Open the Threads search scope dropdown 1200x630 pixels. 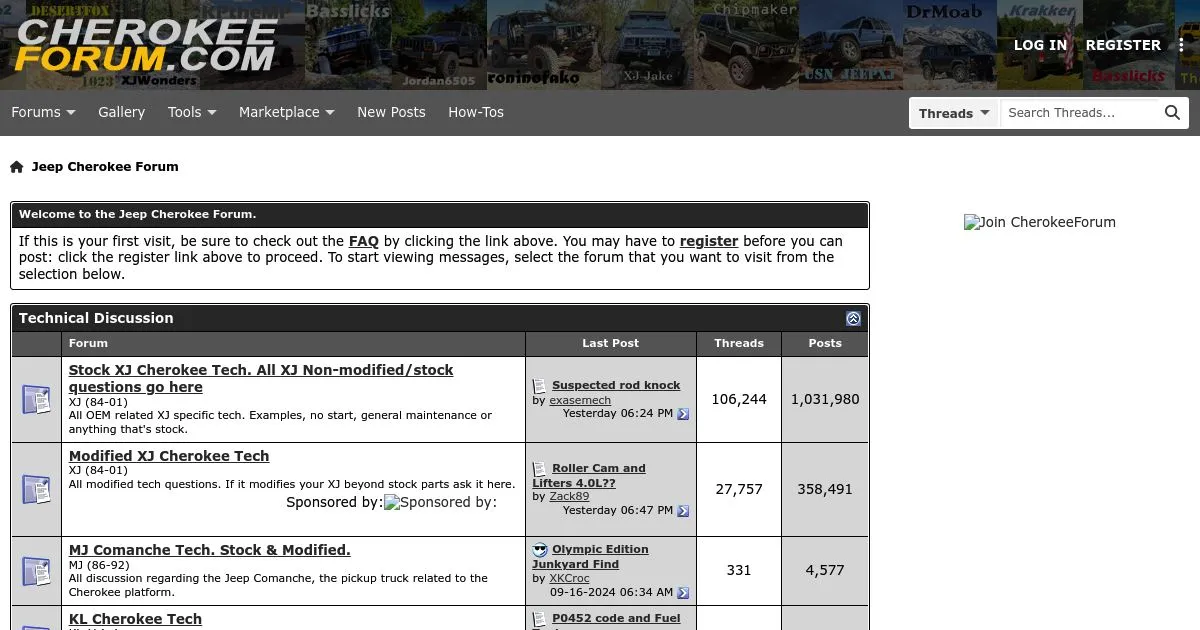click(954, 113)
